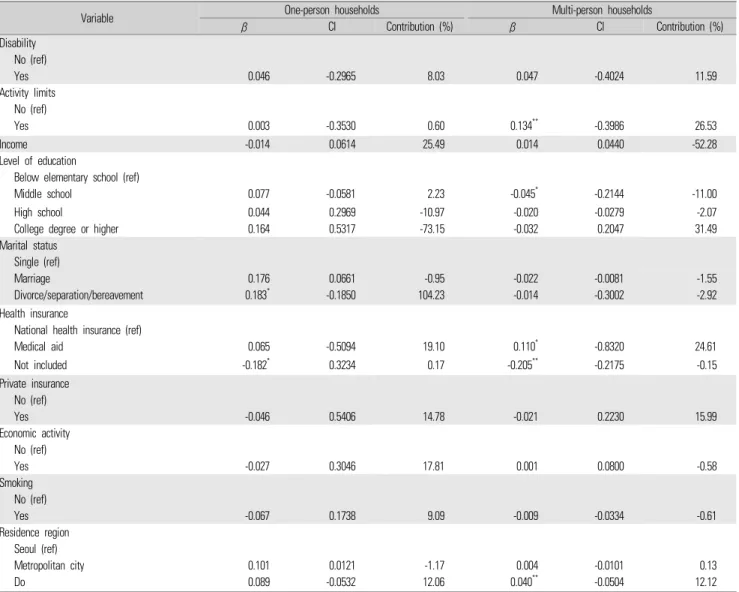This screenshot has height=592, width=739.
Task: Click the 'Metropolitan city' row label
Action: [49, 566]
